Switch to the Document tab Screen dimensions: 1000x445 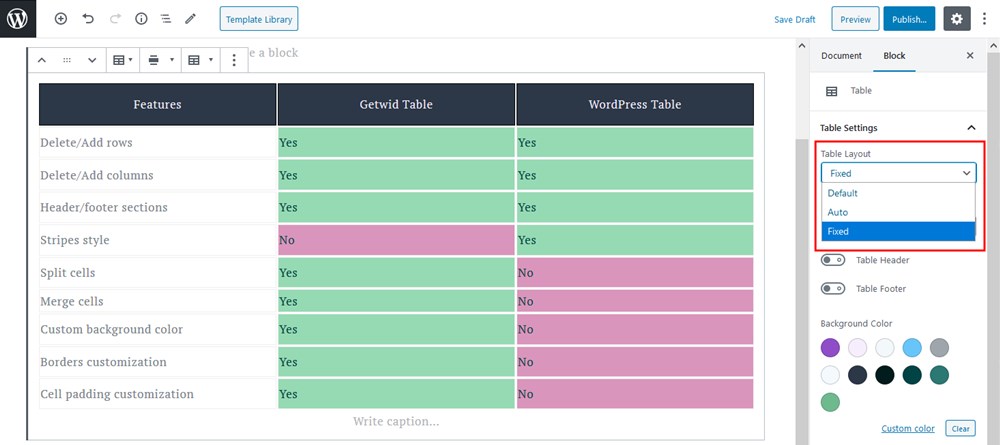coord(841,55)
